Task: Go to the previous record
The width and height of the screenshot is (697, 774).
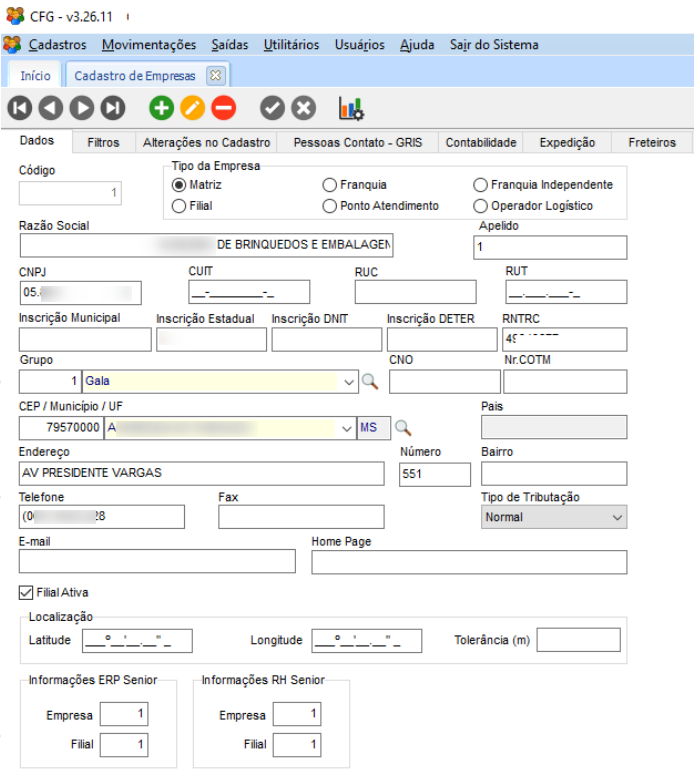Action: click(51, 108)
